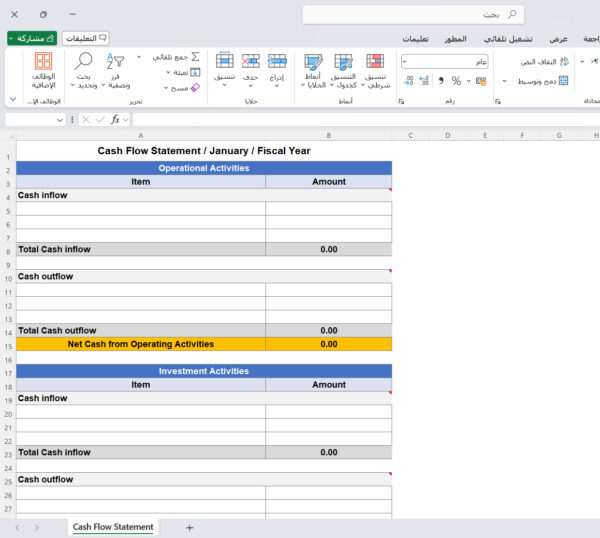Collapse the ribbon using the chevron
Screen dimensions: 600x538
click(13, 100)
